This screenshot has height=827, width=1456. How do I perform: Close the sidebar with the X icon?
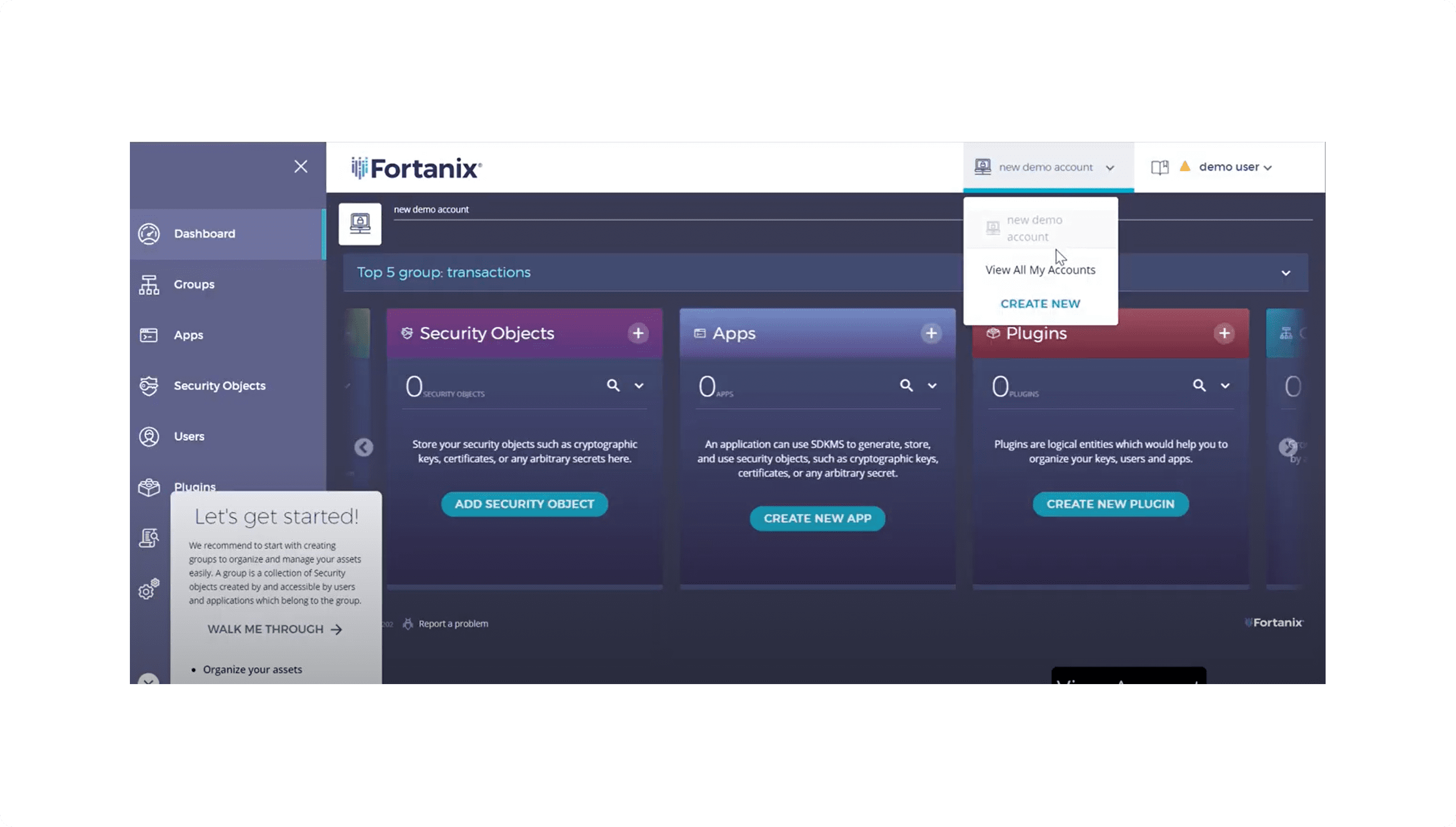click(x=301, y=166)
